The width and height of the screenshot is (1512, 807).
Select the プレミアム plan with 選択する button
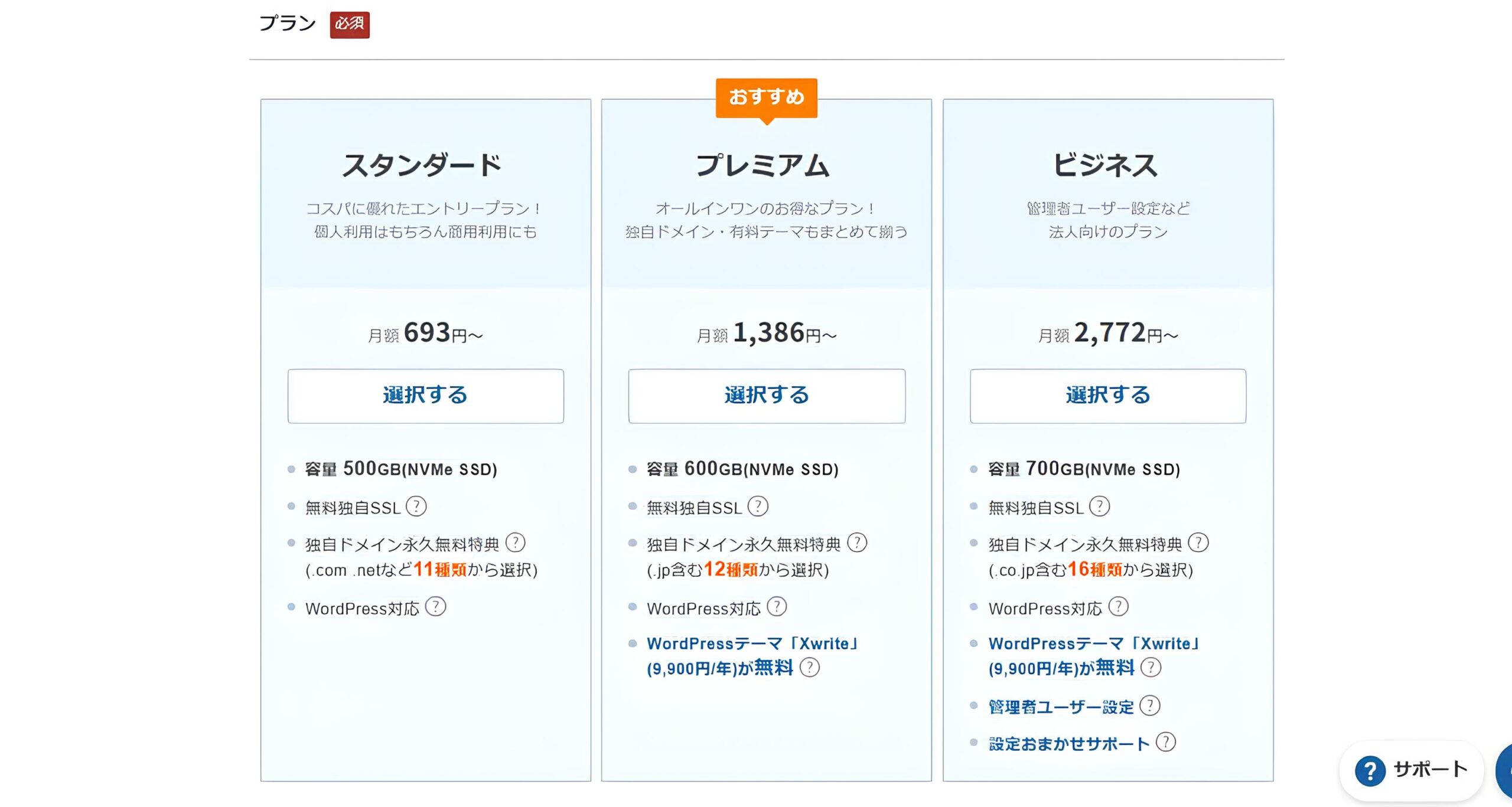(x=767, y=396)
